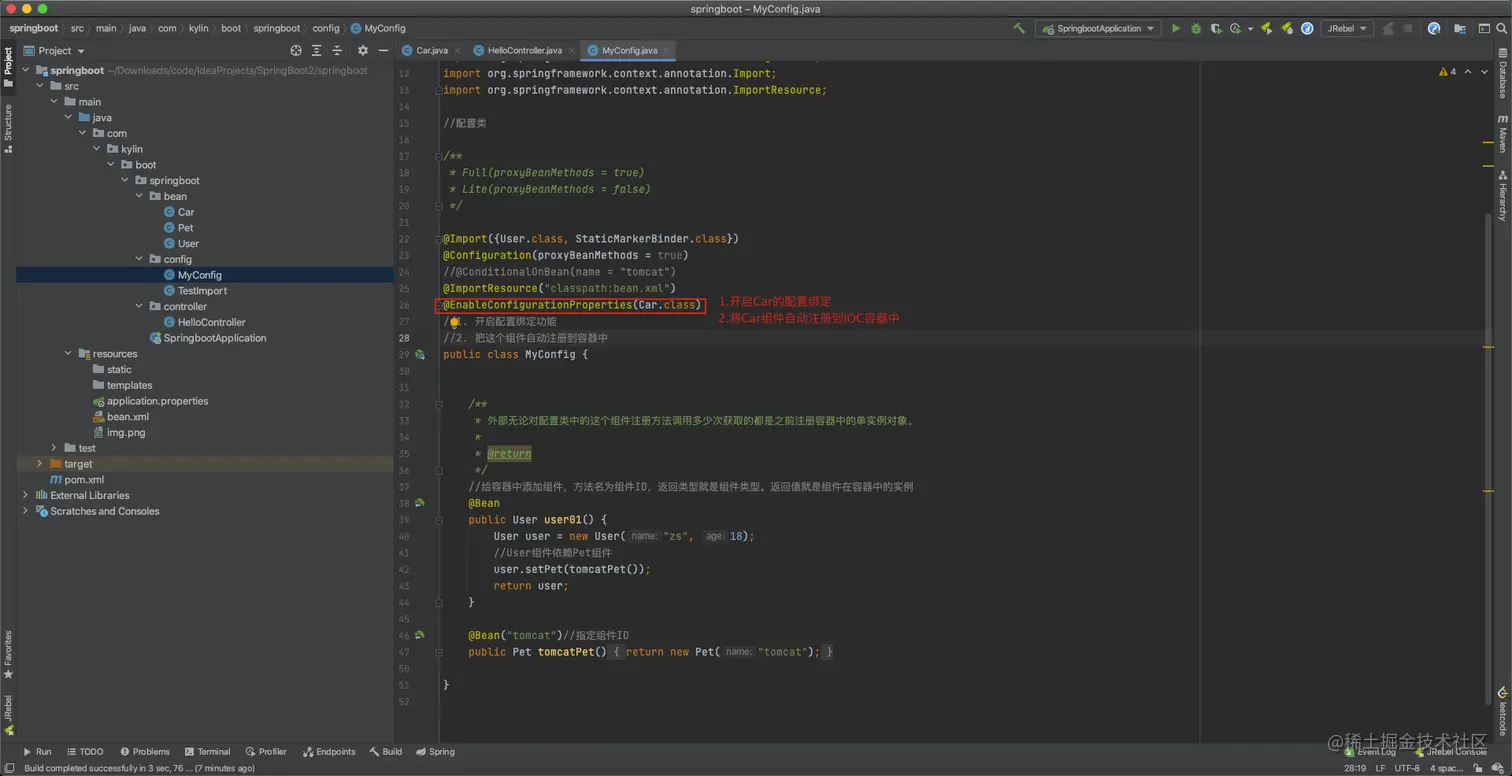Switch to the Car.java editor tab
Viewport: 1512px width, 776px height.
pyautogui.click(x=431, y=50)
